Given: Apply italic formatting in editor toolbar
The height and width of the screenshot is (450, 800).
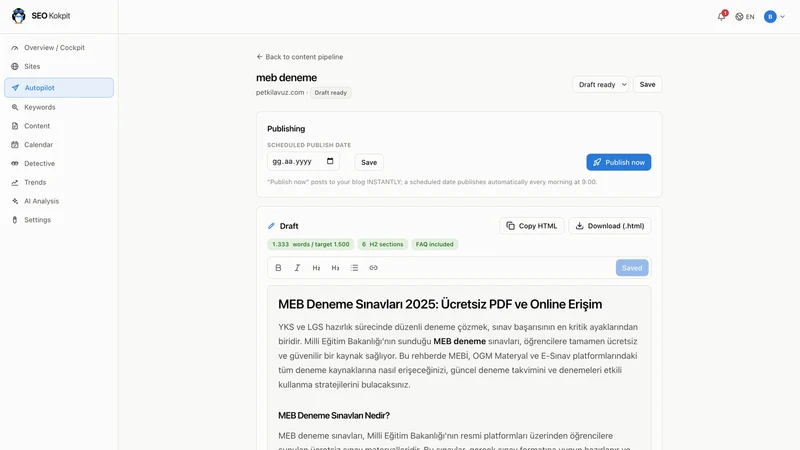Looking at the screenshot, I should pos(297,268).
